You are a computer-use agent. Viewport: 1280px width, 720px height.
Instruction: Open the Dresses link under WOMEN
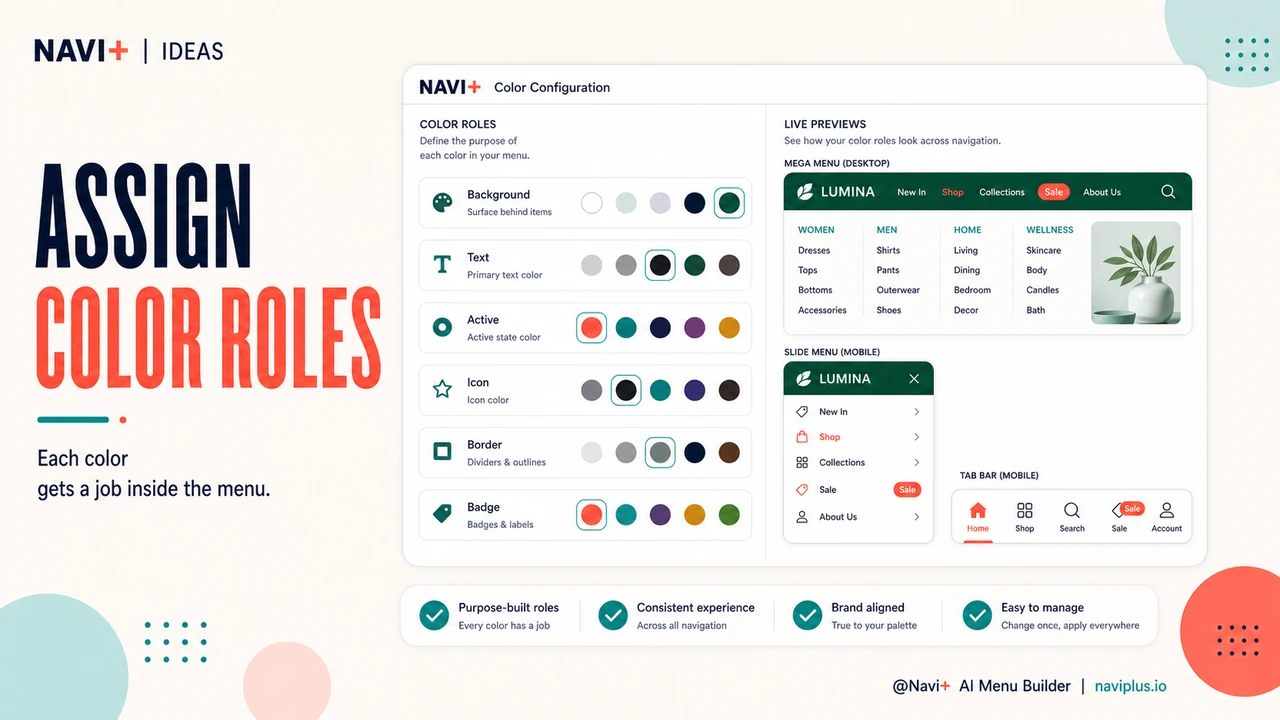pos(814,250)
